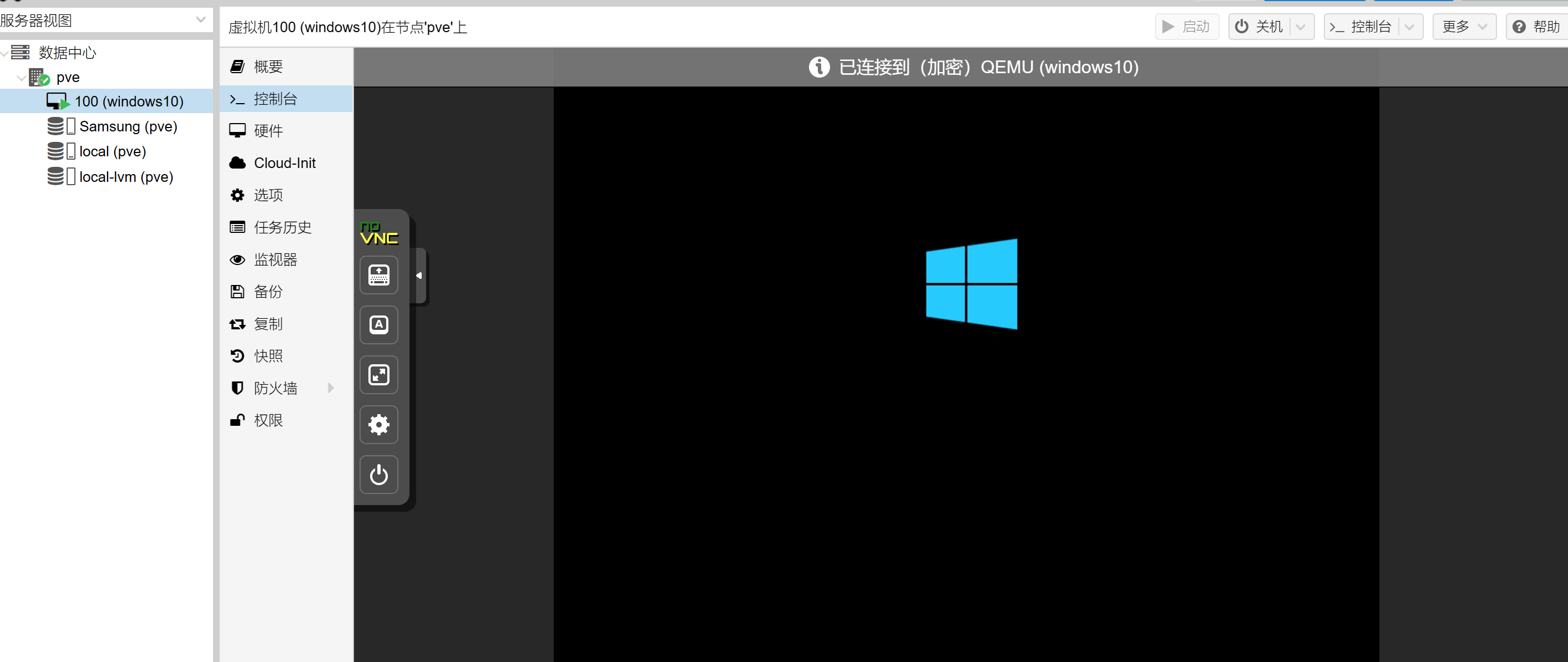This screenshot has height=662, width=1568.
Task: Click the 关机 shutdown button
Action: (x=1259, y=27)
